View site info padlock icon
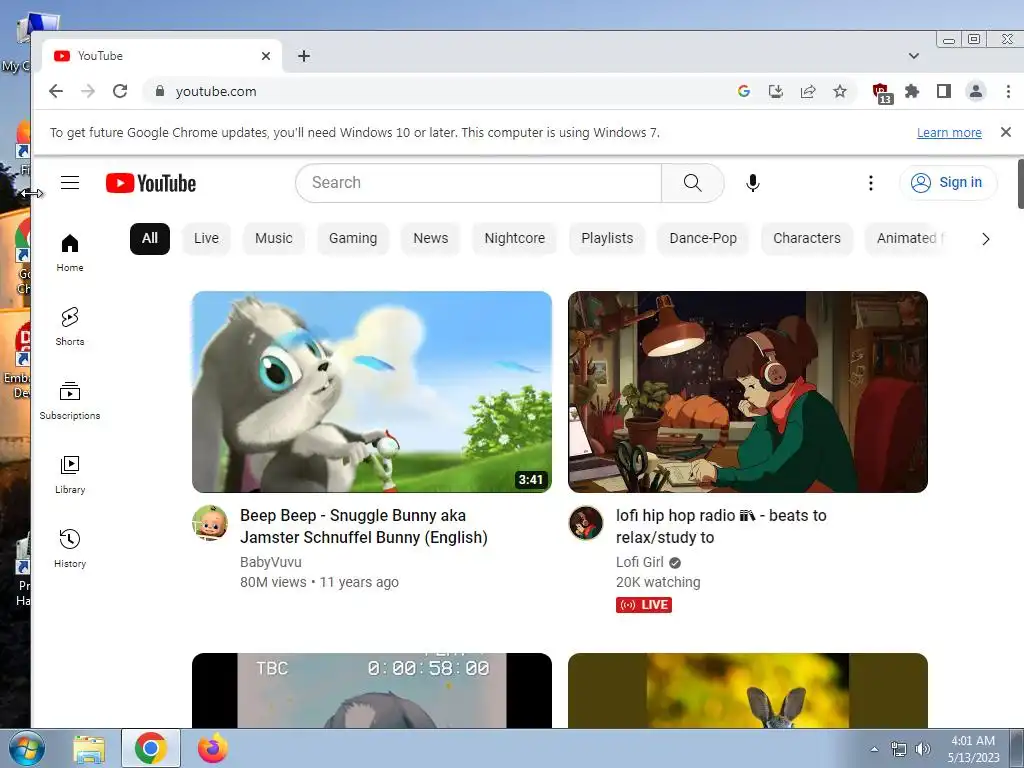1024x768 pixels. pos(160,91)
